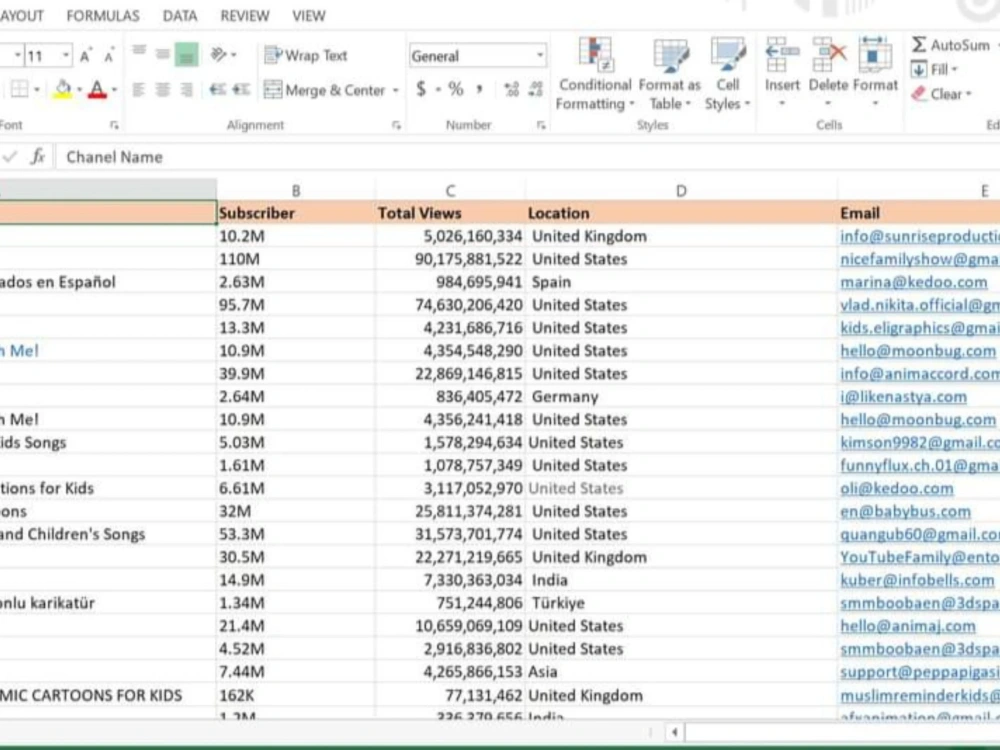Screen dimensions: 1000x750
Task: Click the increase decimal icon
Action: [511, 89]
